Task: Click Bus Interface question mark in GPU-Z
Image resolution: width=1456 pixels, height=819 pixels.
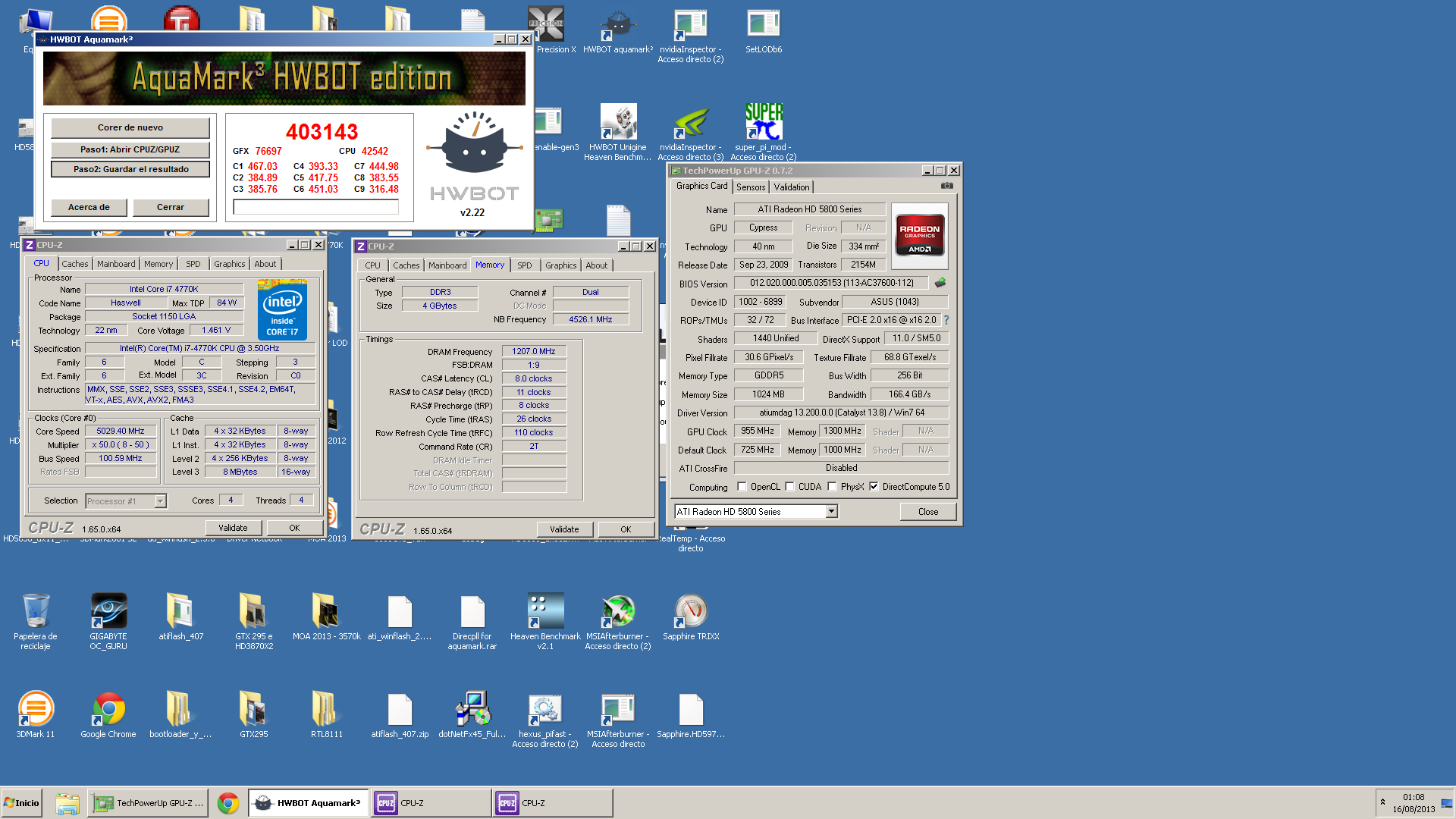Action: click(946, 320)
